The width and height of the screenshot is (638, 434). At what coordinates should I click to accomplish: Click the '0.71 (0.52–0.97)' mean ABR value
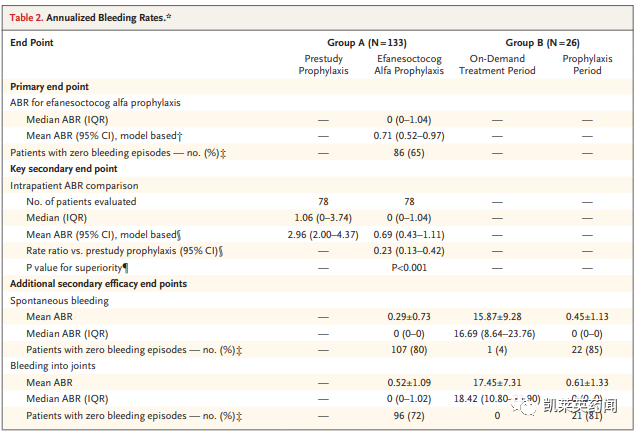(x=408, y=136)
